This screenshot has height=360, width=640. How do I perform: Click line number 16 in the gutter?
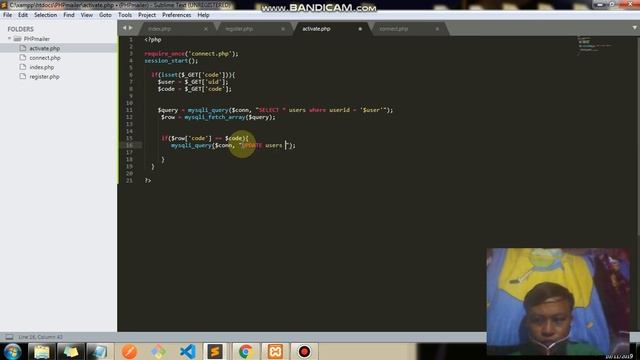coord(129,145)
